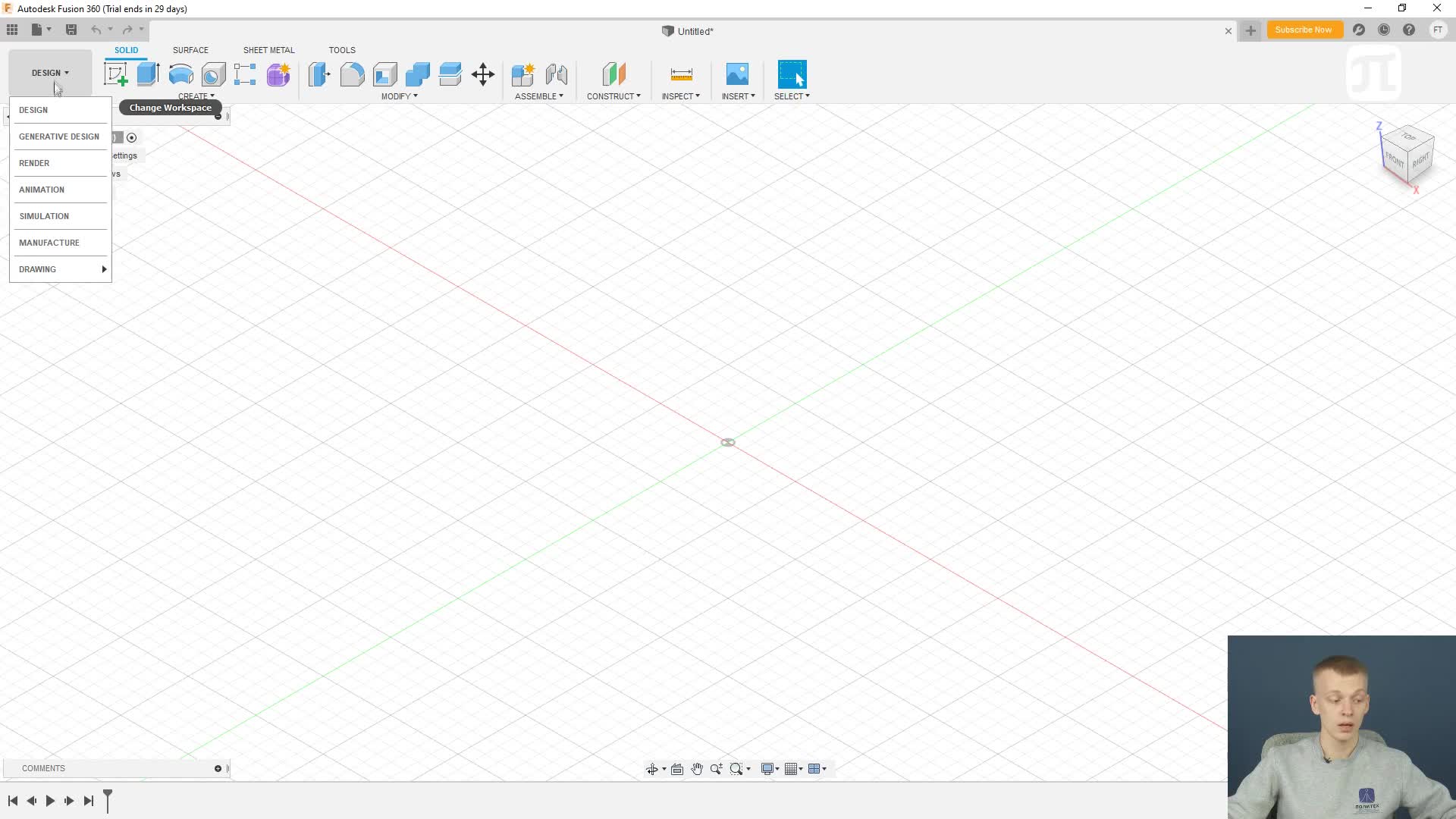Open the FT user account menu
Screen dimensions: 1456x819
click(1438, 30)
